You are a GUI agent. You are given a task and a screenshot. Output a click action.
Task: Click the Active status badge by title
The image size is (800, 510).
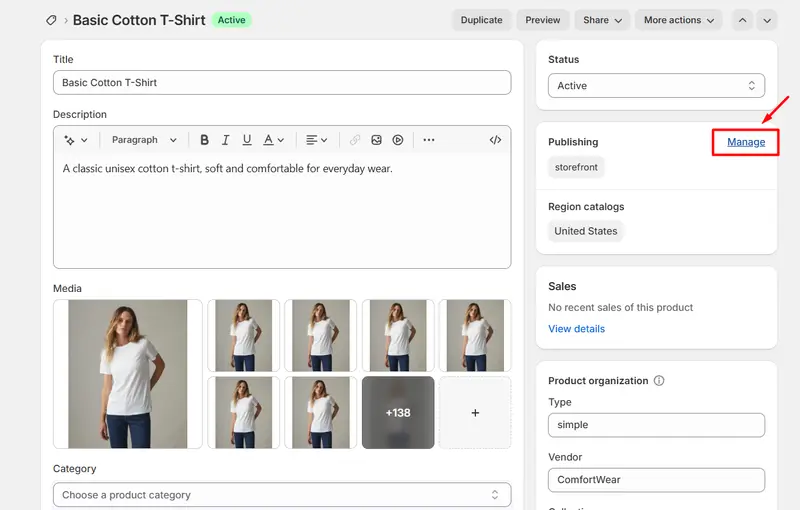232,20
